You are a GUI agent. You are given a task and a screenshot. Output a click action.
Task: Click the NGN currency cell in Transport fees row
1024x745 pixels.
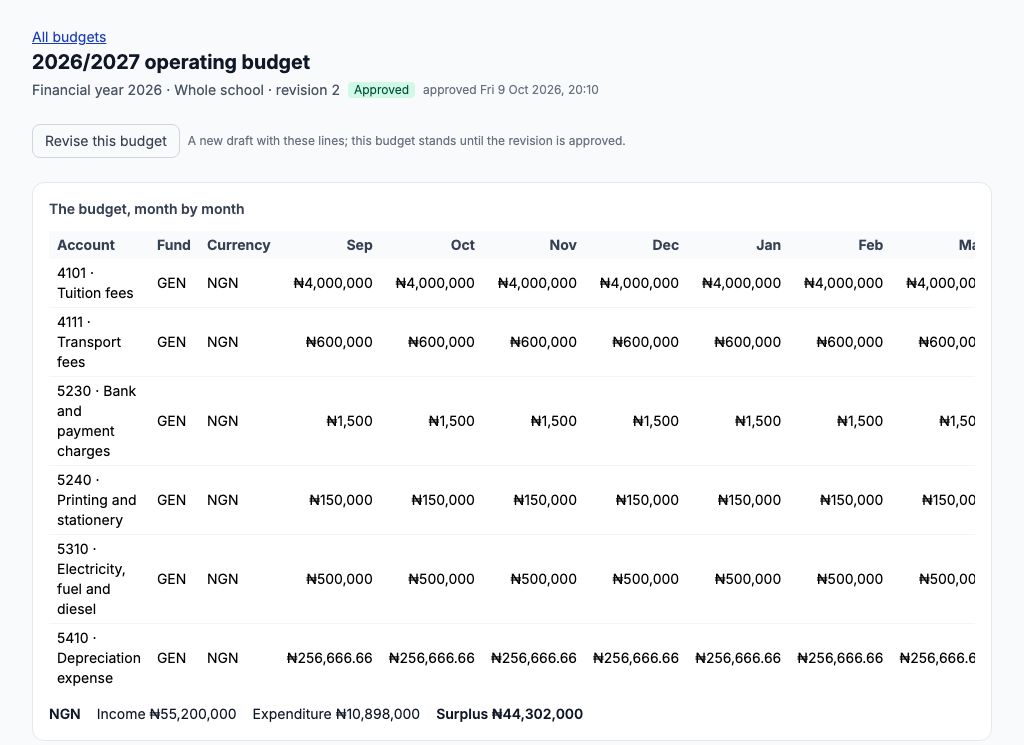click(223, 342)
